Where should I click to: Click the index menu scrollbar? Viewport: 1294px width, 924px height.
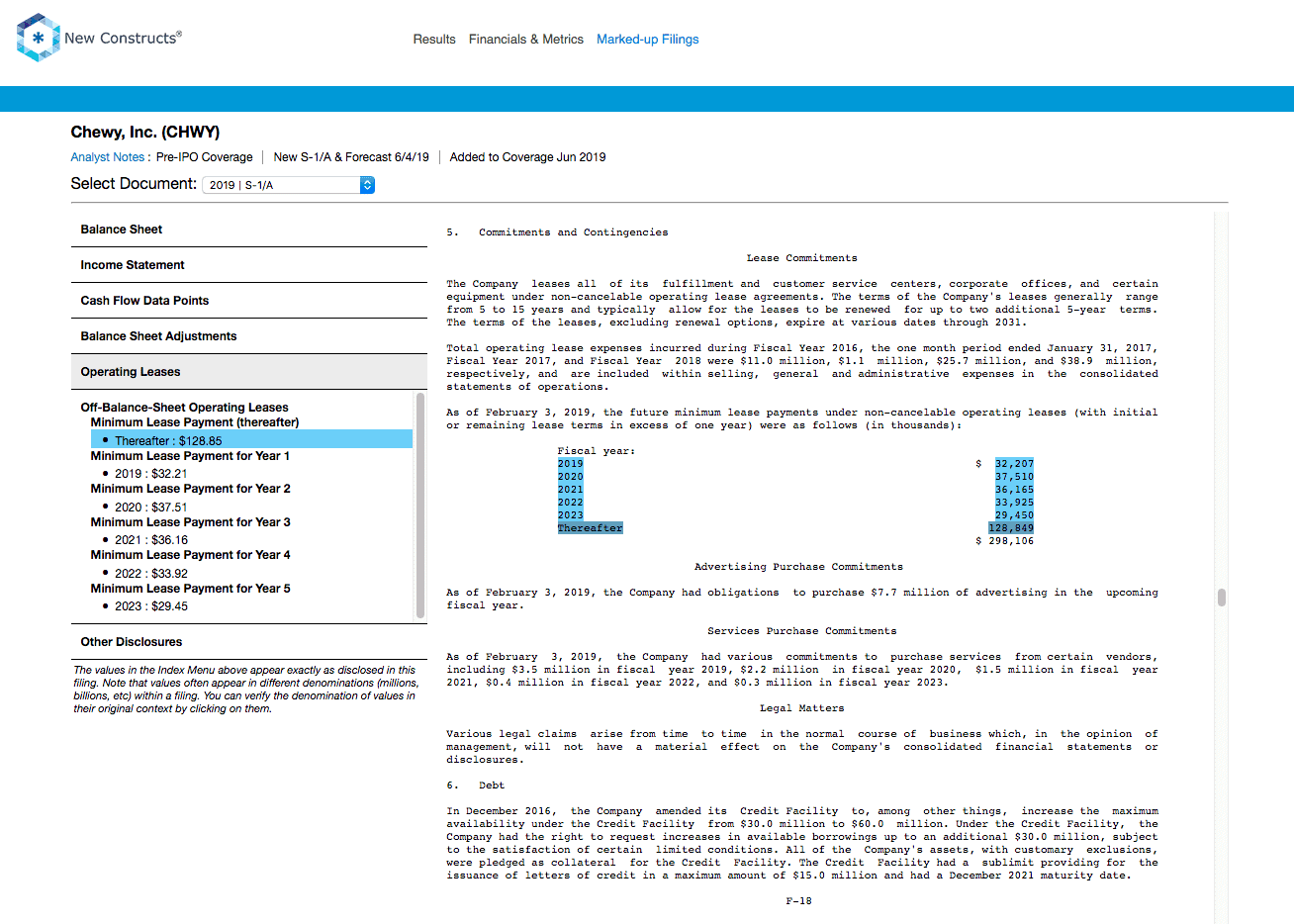420,505
